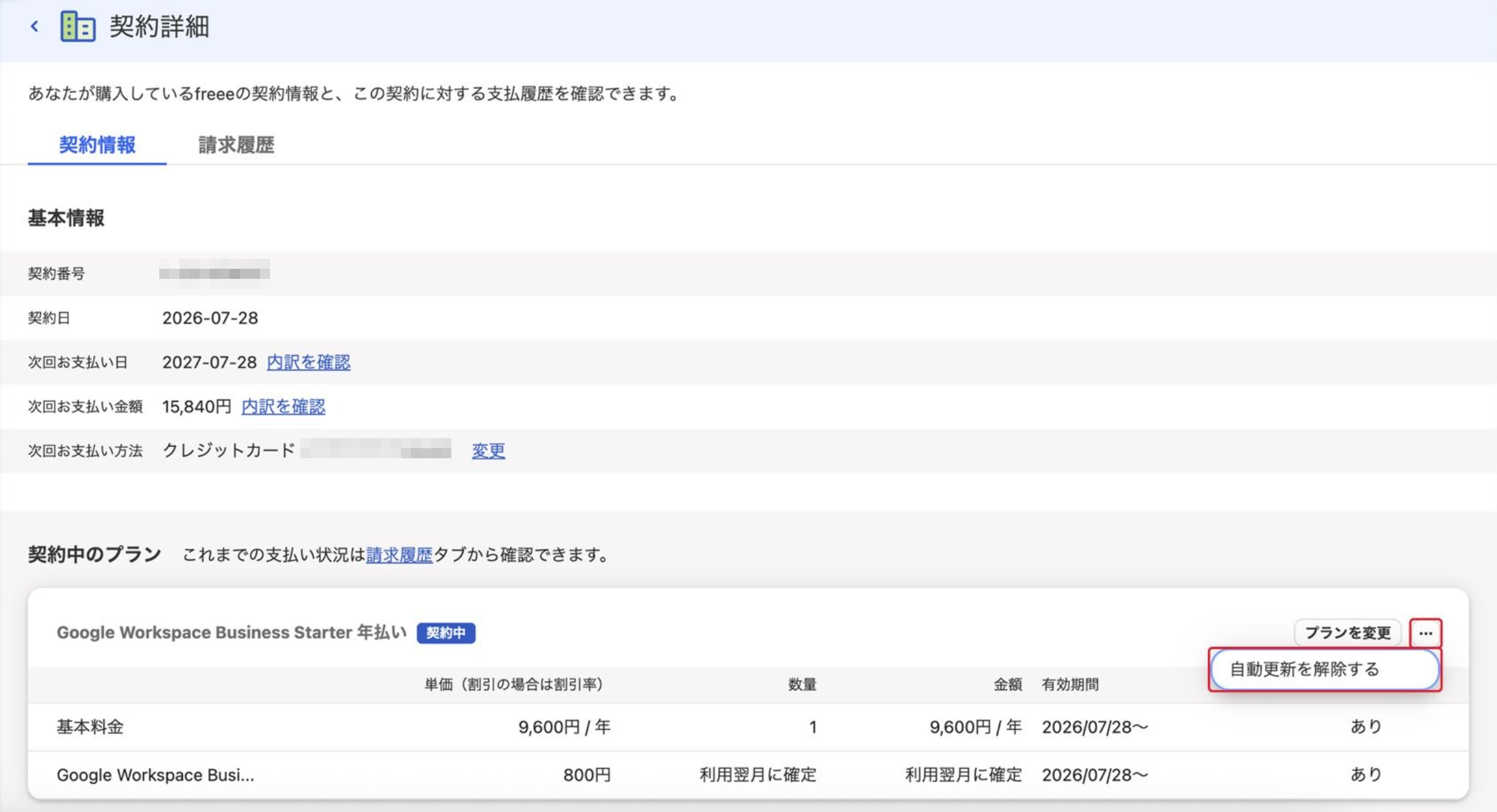Click the 契約詳細 page title
This screenshot has height=812, width=1497.
pyautogui.click(x=159, y=26)
